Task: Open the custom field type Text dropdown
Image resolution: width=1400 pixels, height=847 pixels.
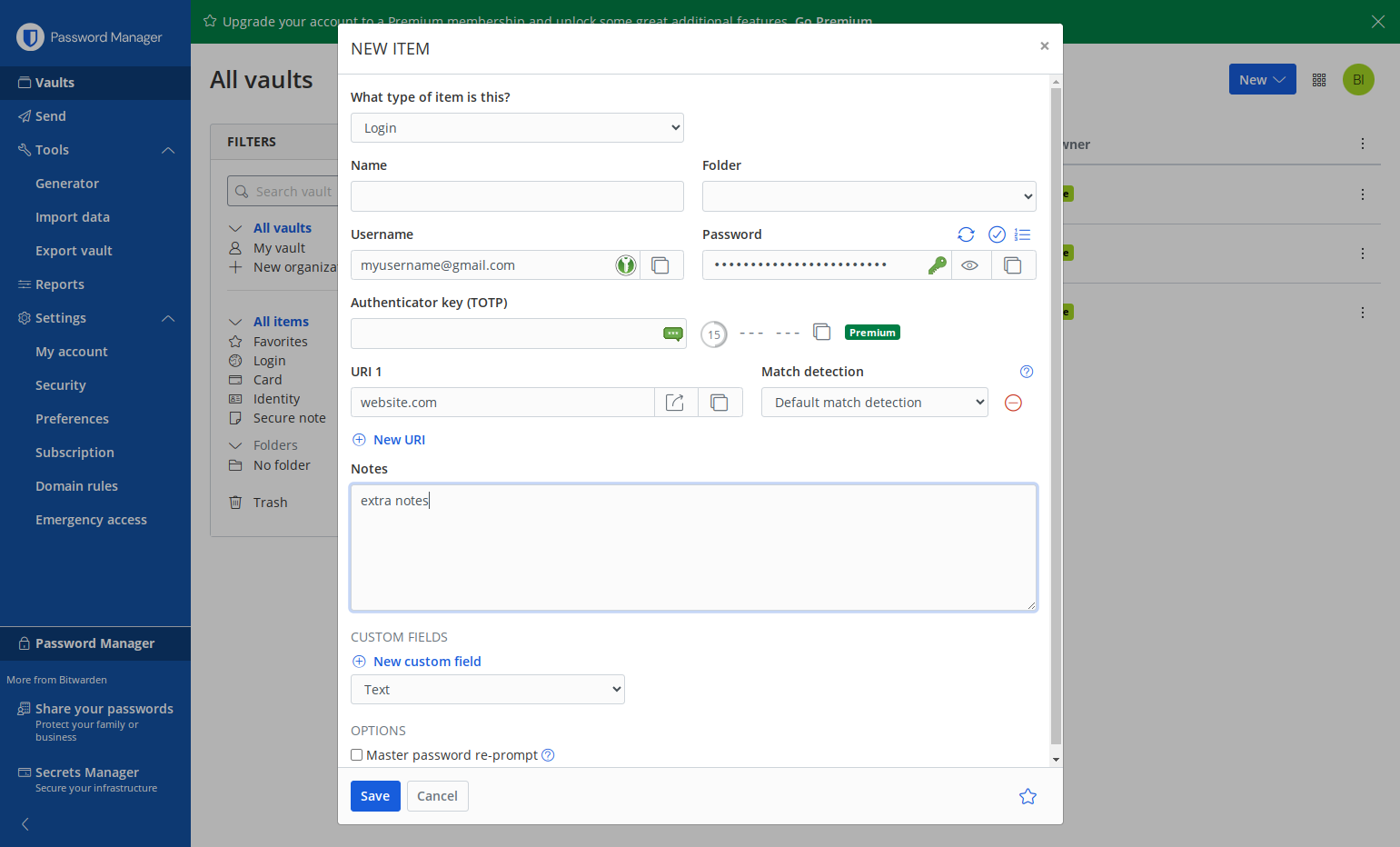Action: click(x=487, y=690)
